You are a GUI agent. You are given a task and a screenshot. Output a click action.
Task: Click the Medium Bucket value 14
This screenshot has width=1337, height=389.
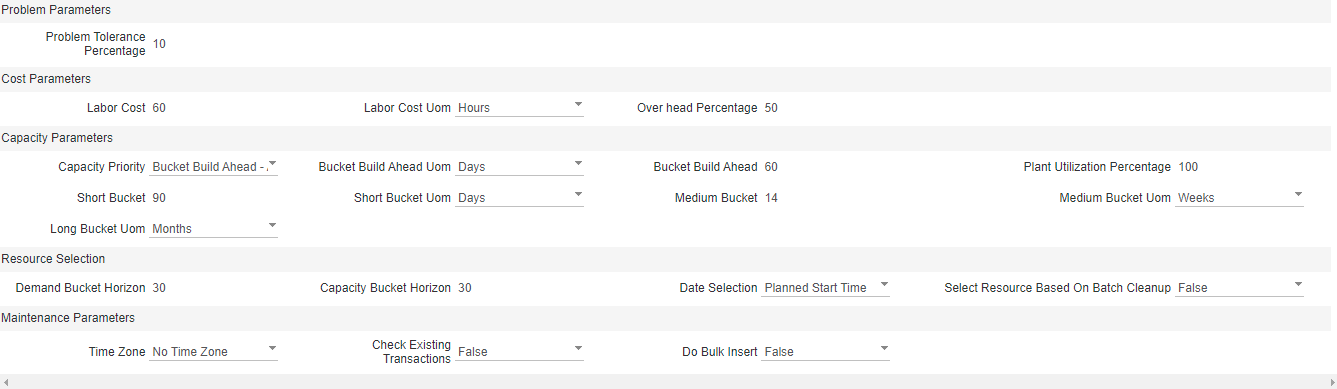pos(771,198)
